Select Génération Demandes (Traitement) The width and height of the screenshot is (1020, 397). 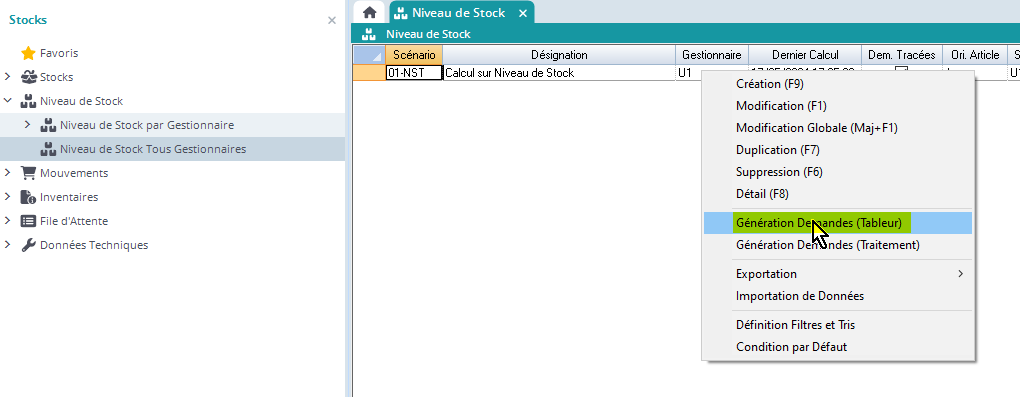(x=839, y=245)
